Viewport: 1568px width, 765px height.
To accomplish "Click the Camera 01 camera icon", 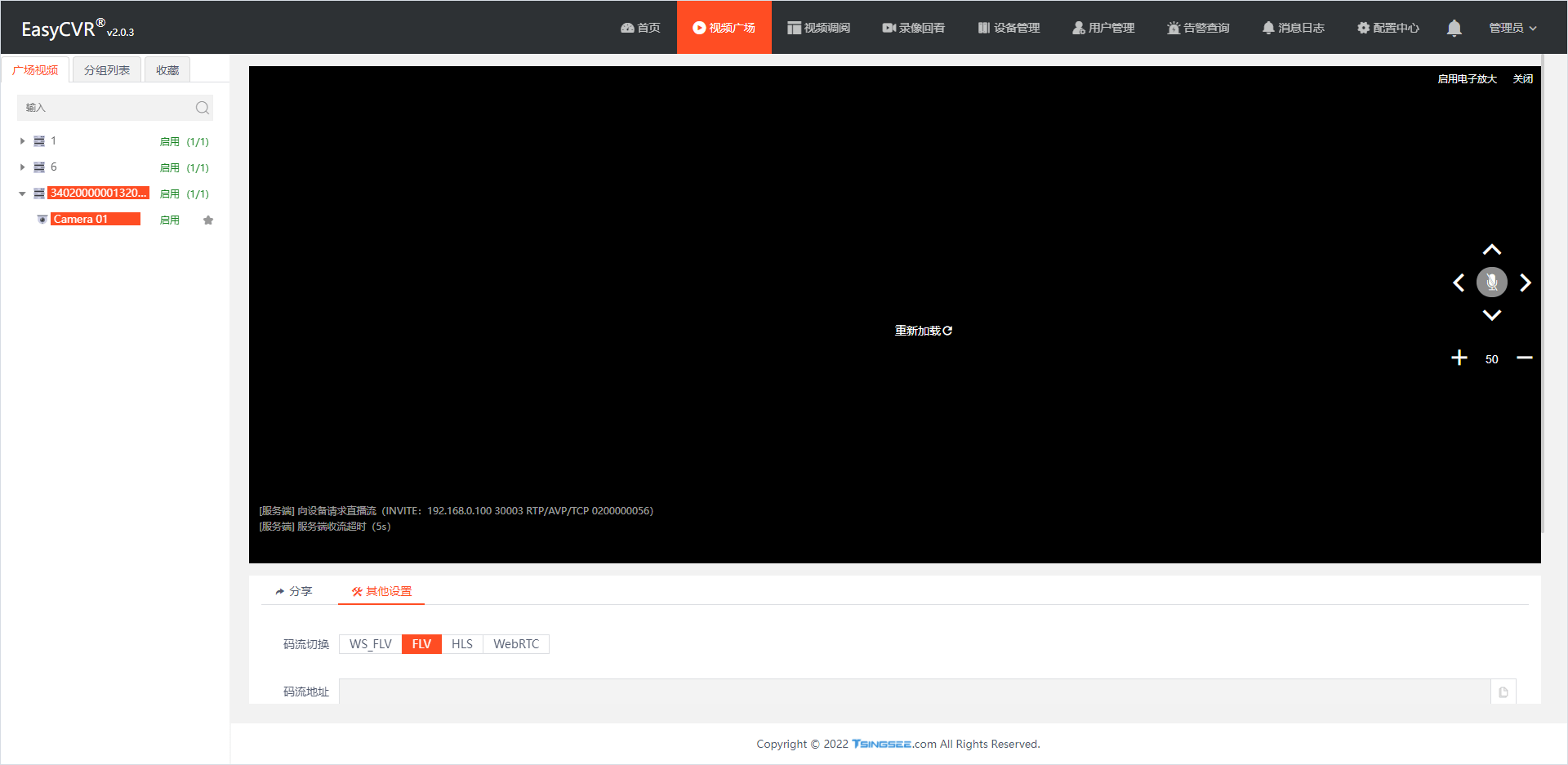I will tap(42, 220).
